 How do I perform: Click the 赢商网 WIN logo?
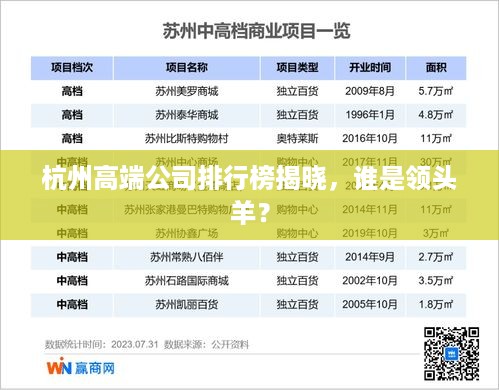coord(81,367)
